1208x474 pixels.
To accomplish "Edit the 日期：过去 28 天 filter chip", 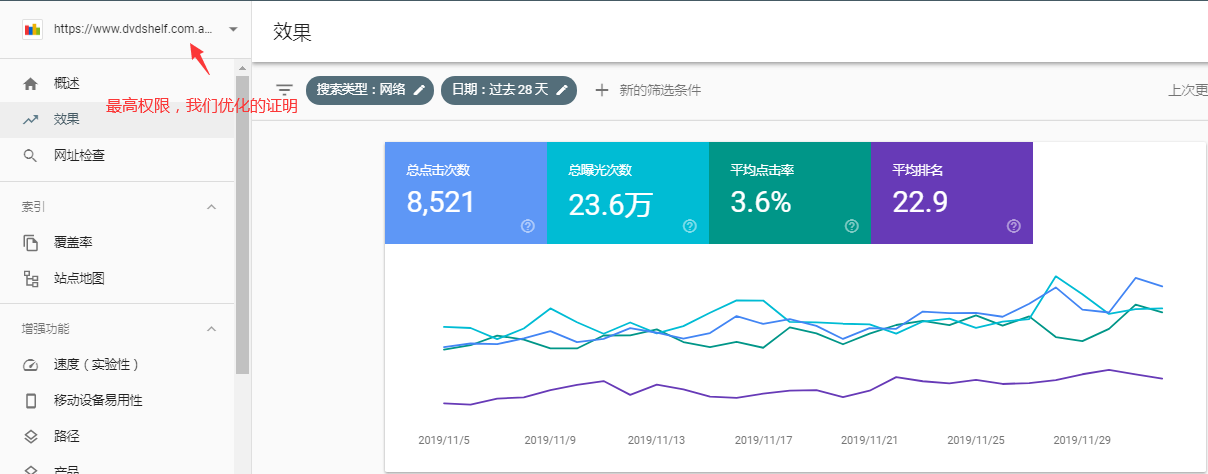I will (x=509, y=90).
